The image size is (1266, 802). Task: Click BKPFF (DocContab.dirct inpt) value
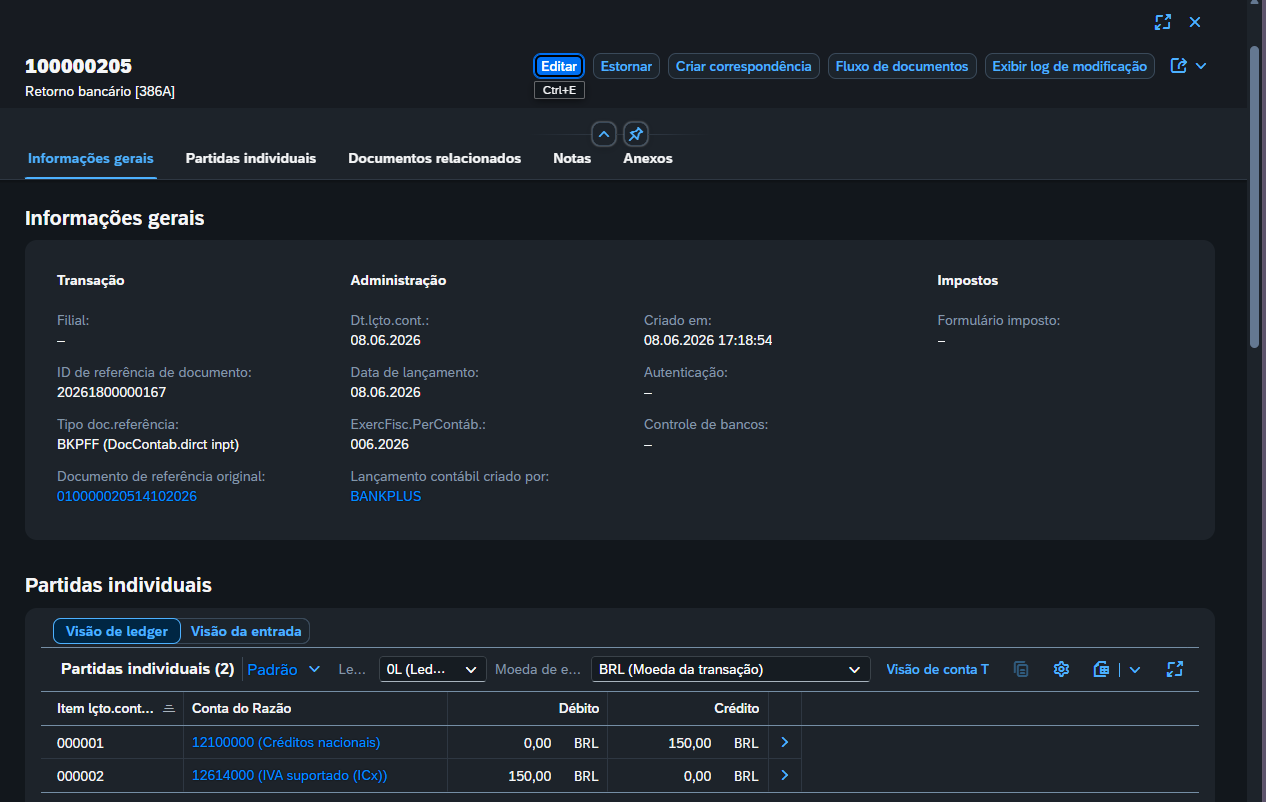coord(148,444)
